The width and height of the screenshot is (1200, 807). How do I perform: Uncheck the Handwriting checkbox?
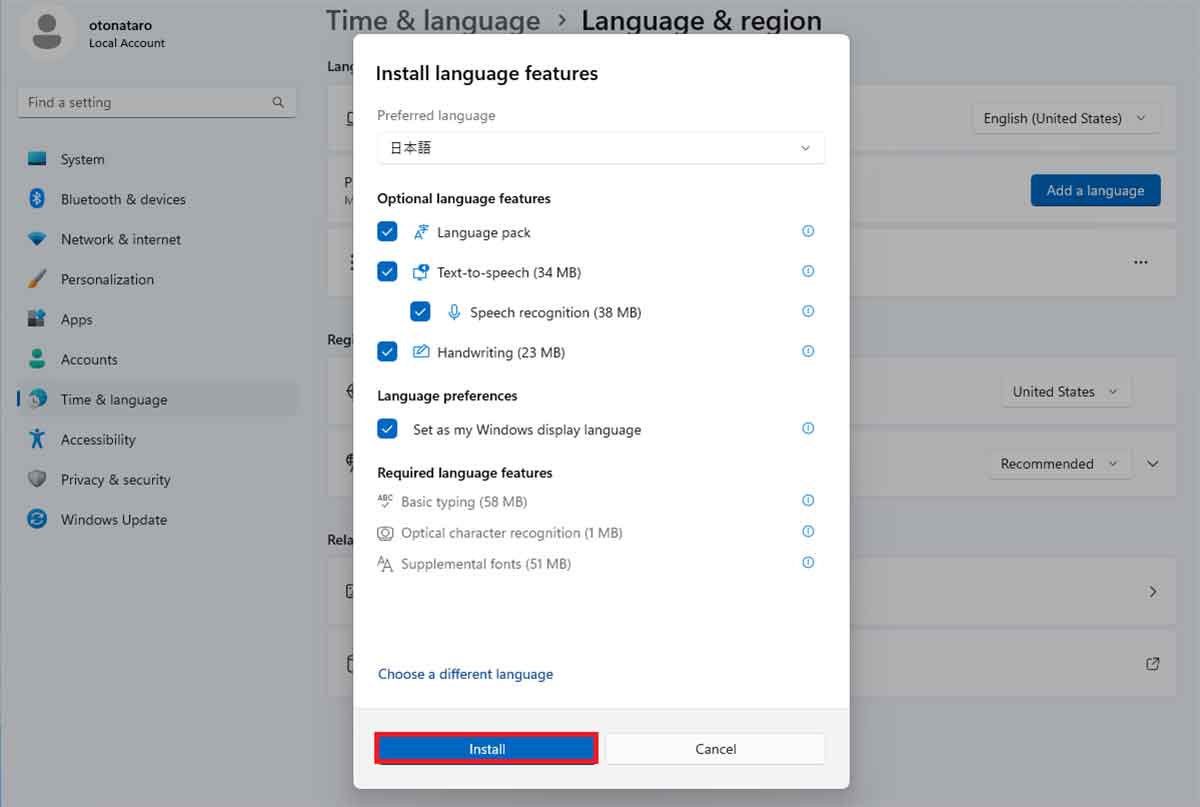click(388, 352)
